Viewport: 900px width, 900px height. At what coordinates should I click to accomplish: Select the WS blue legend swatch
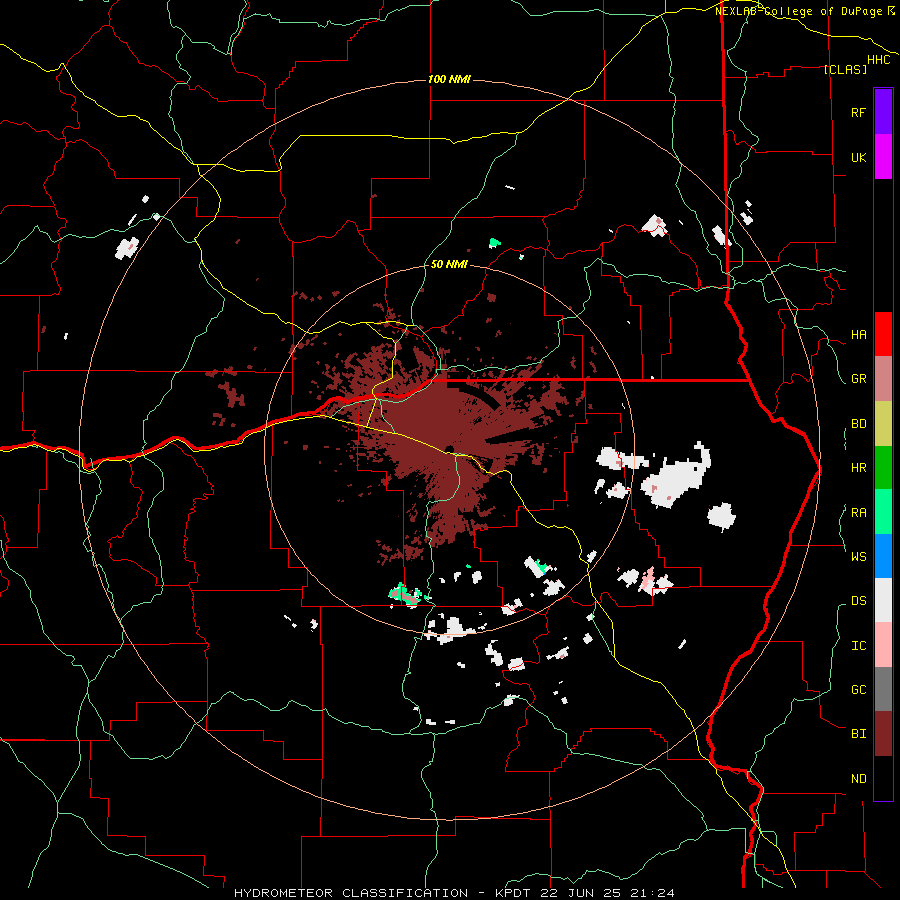coord(883,556)
